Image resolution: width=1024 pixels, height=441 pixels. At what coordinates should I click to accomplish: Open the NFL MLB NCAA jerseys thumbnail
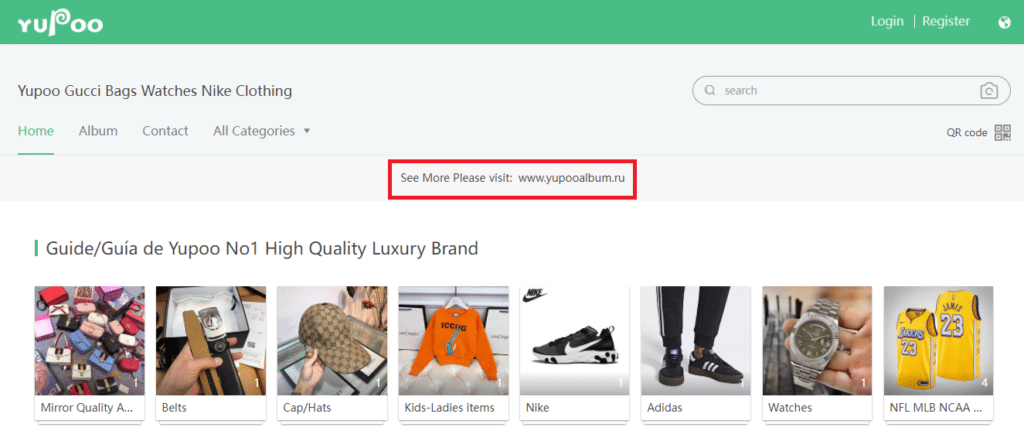tap(938, 340)
